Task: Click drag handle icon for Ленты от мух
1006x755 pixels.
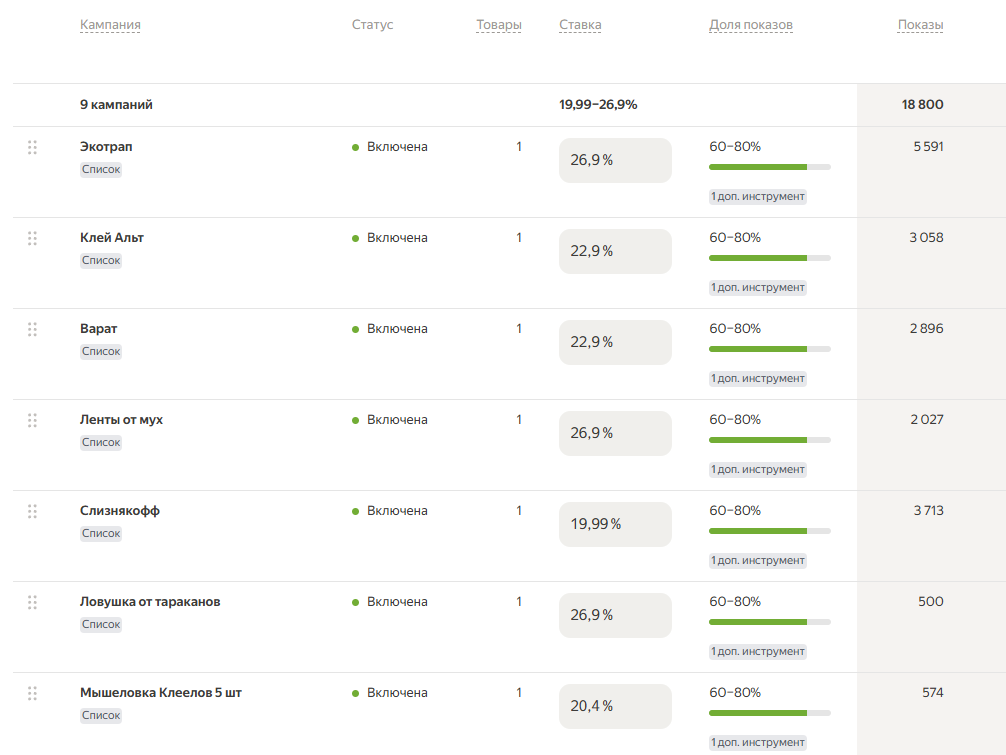Action: 32,420
